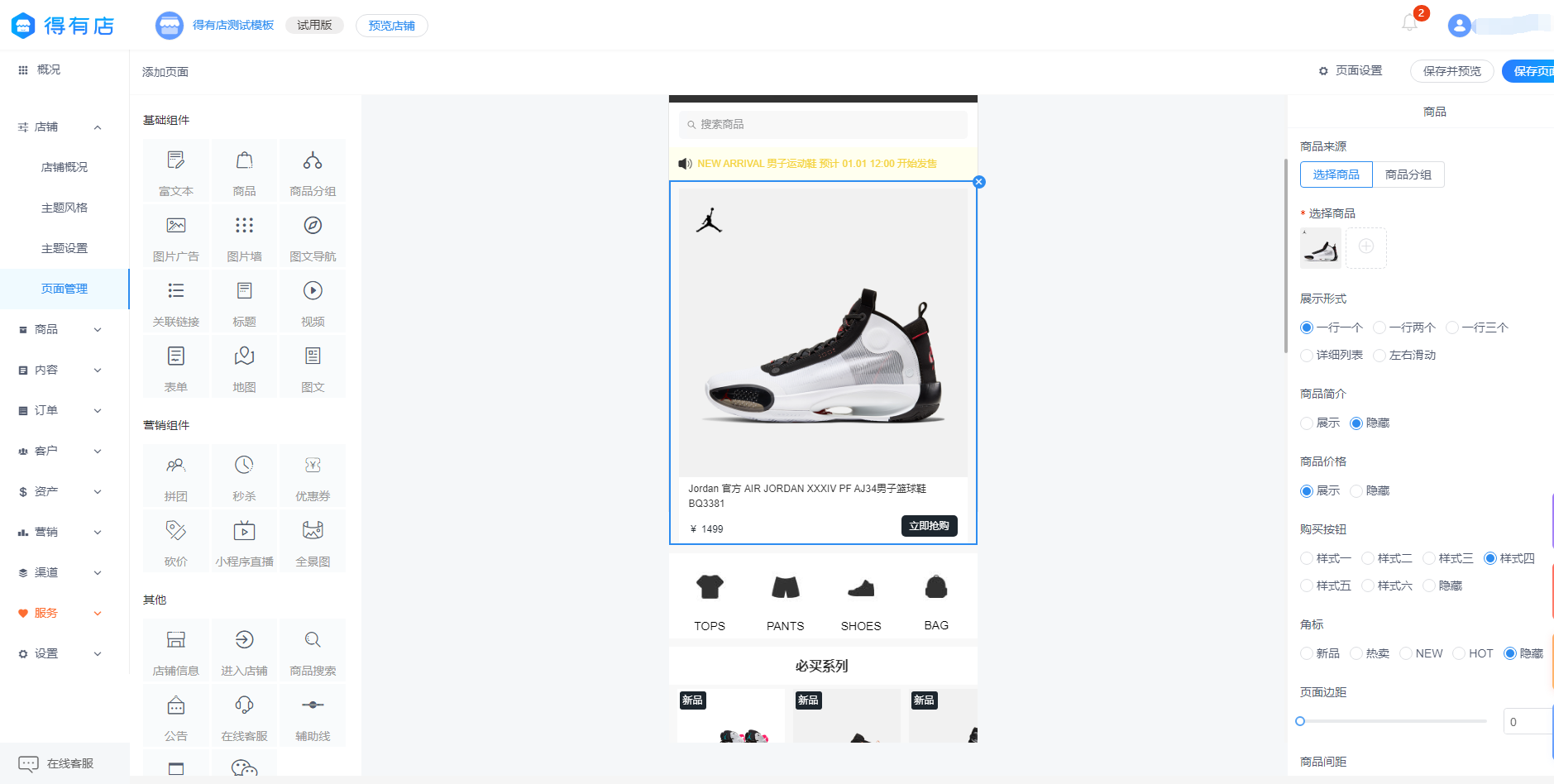This screenshot has width=1554, height=784.
Task: Select 一行两个 display layout
Action: pyautogui.click(x=1404, y=327)
